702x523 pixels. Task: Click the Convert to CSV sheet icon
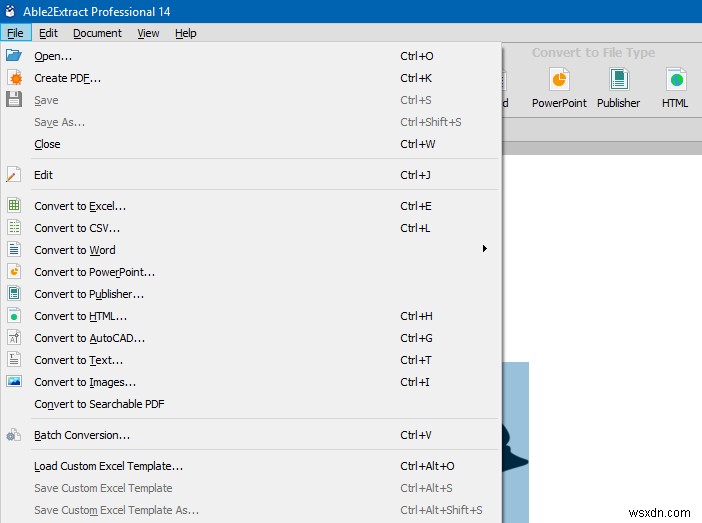click(x=14, y=227)
